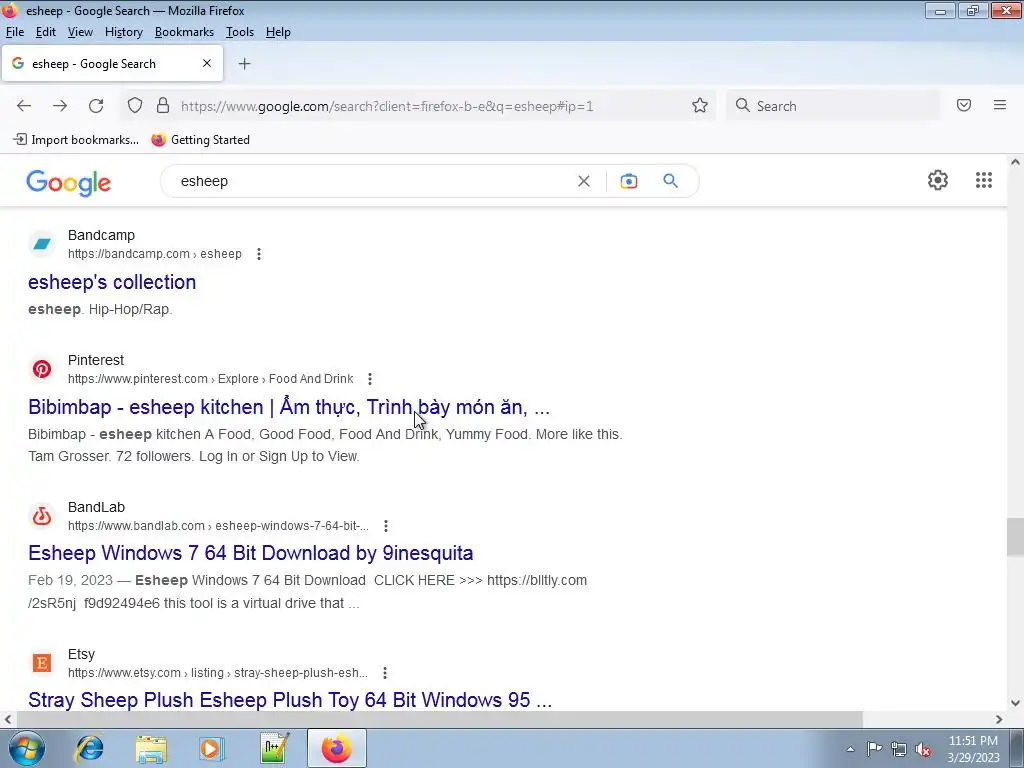
Task: Clear the Google search query
Action: pos(584,181)
